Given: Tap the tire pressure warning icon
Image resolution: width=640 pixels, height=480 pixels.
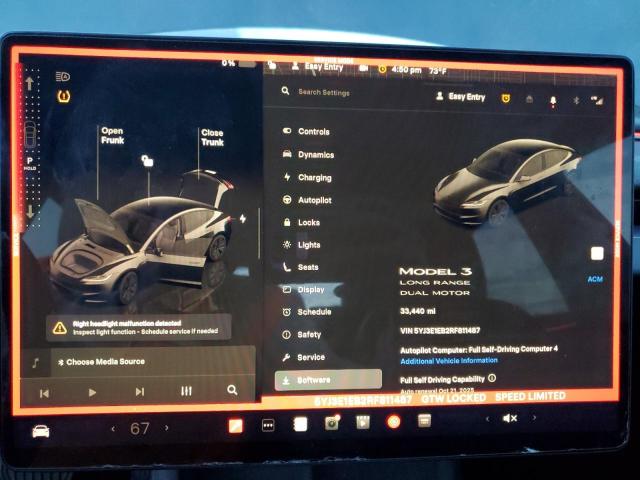Looking at the screenshot, I should 64,96.
